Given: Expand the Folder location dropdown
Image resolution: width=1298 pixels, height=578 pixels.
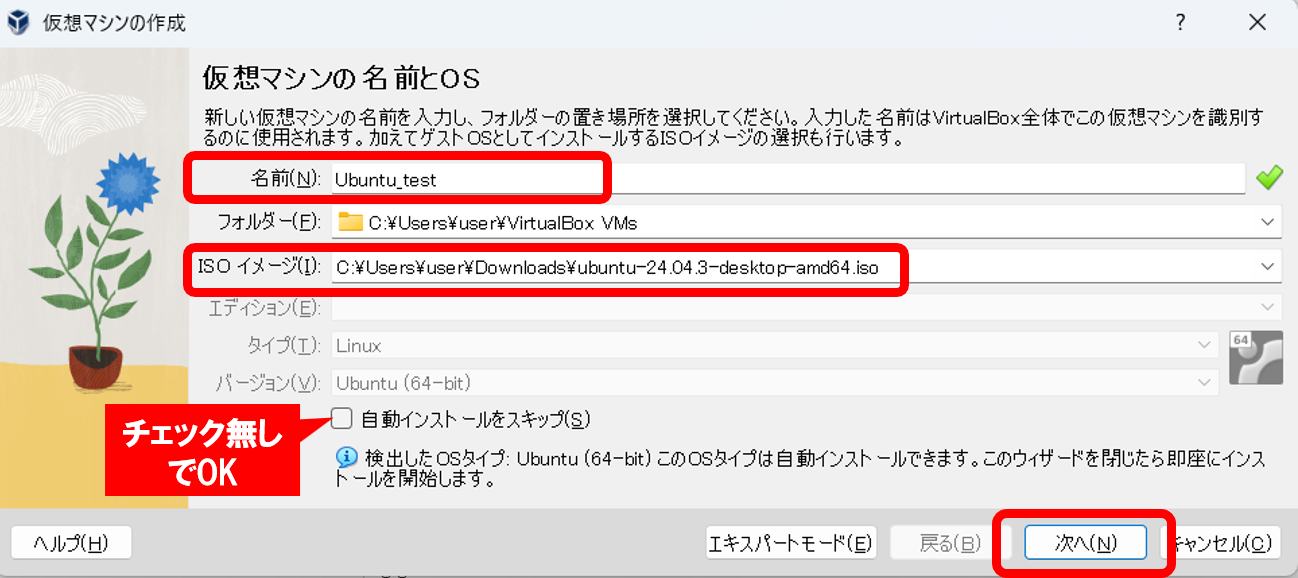Looking at the screenshot, I should (x=1268, y=222).
